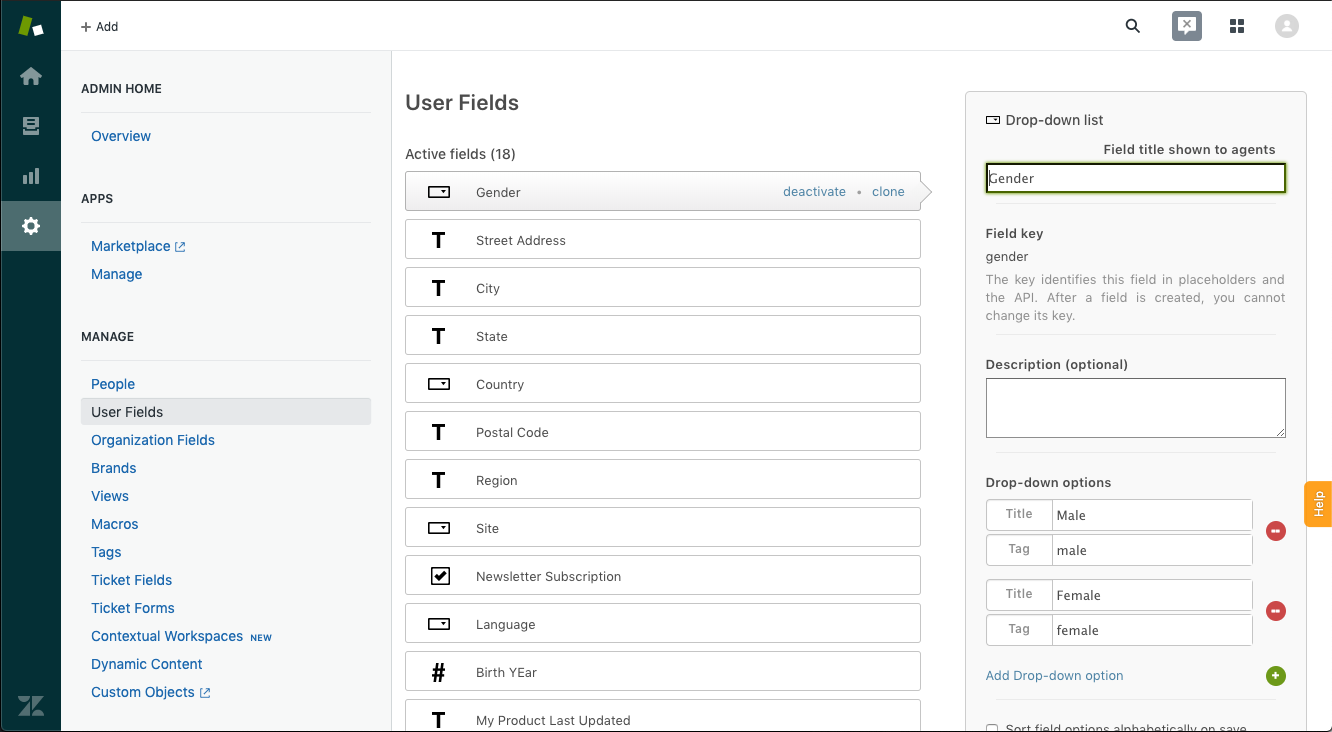Click the green plus icon to add an option

(x=1275, y=676)
